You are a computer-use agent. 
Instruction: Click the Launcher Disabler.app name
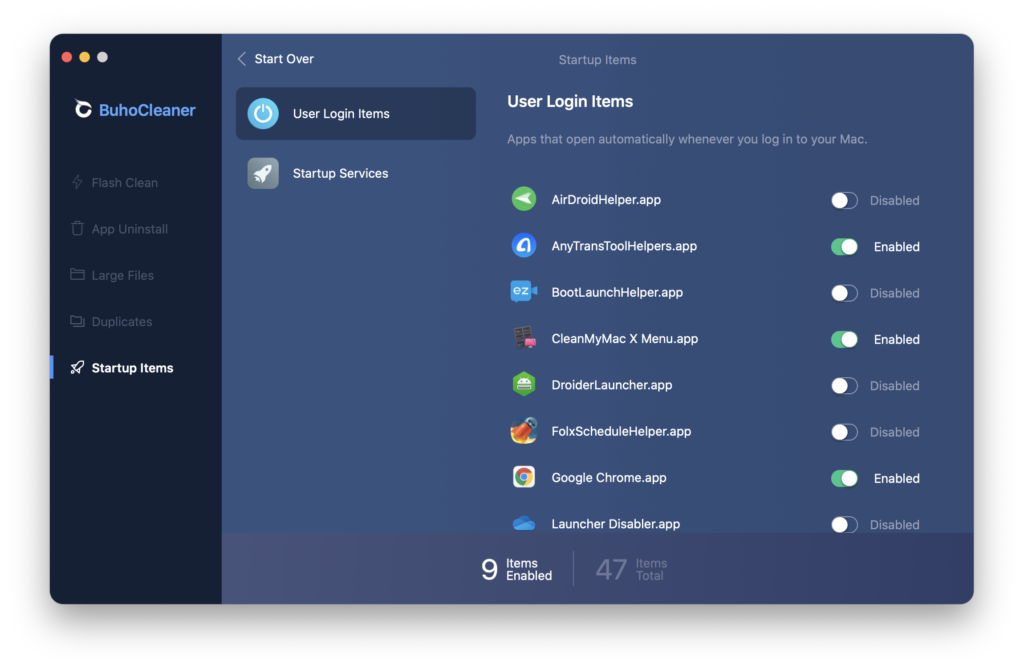click(615, 524)
